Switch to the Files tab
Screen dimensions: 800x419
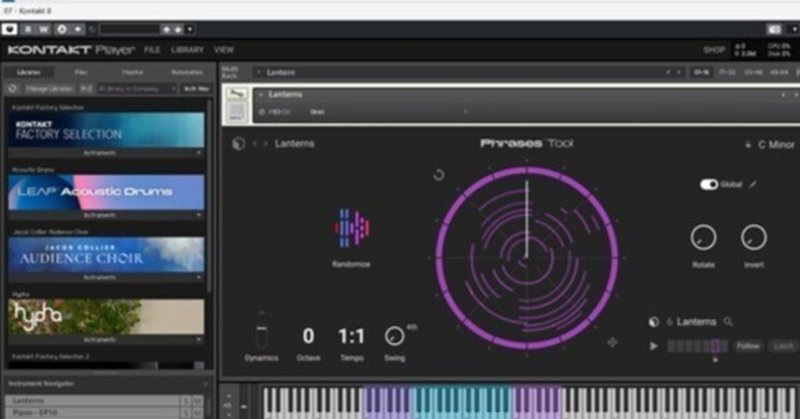tap(81, 72)
